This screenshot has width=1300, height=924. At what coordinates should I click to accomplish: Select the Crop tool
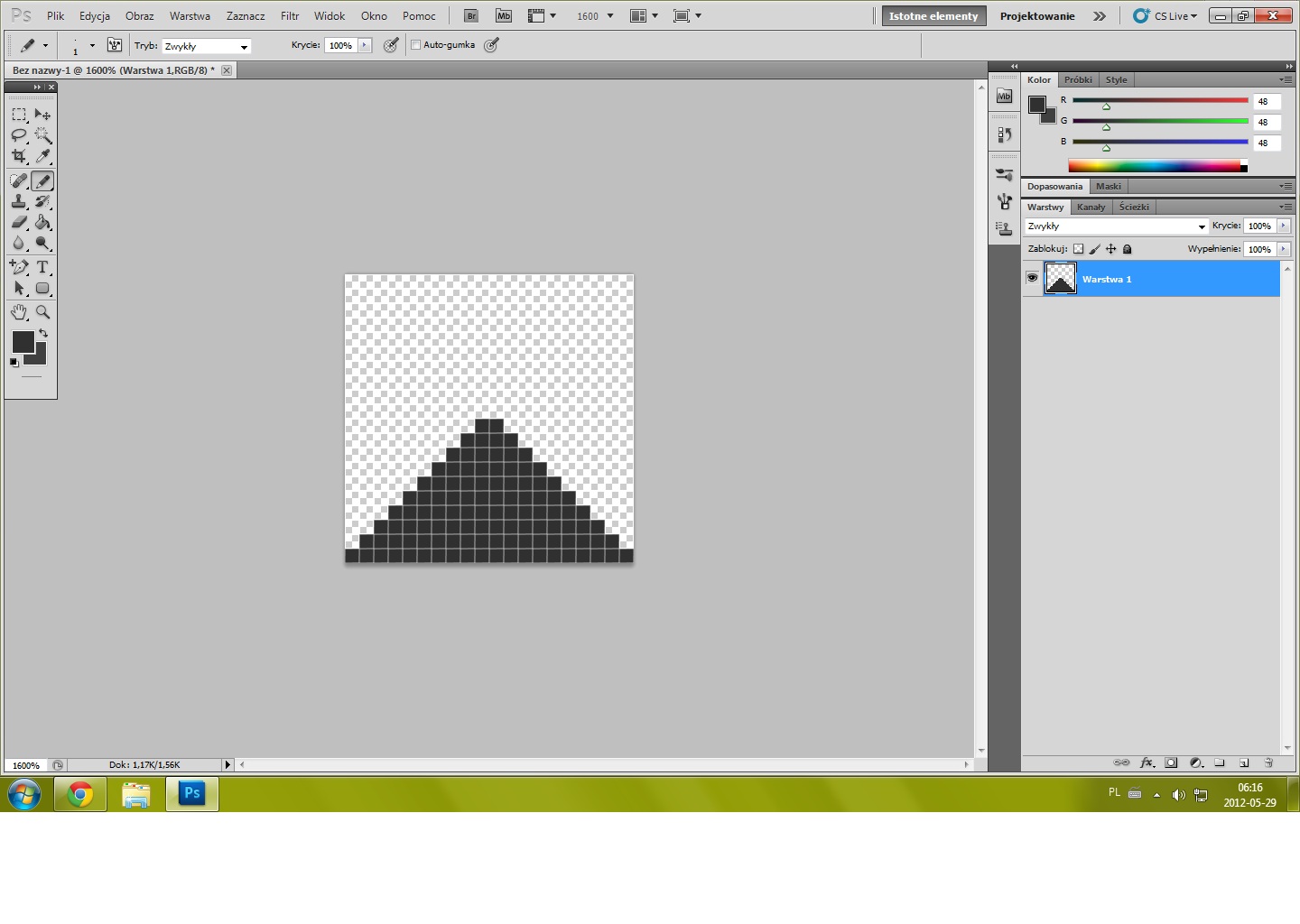19,156
